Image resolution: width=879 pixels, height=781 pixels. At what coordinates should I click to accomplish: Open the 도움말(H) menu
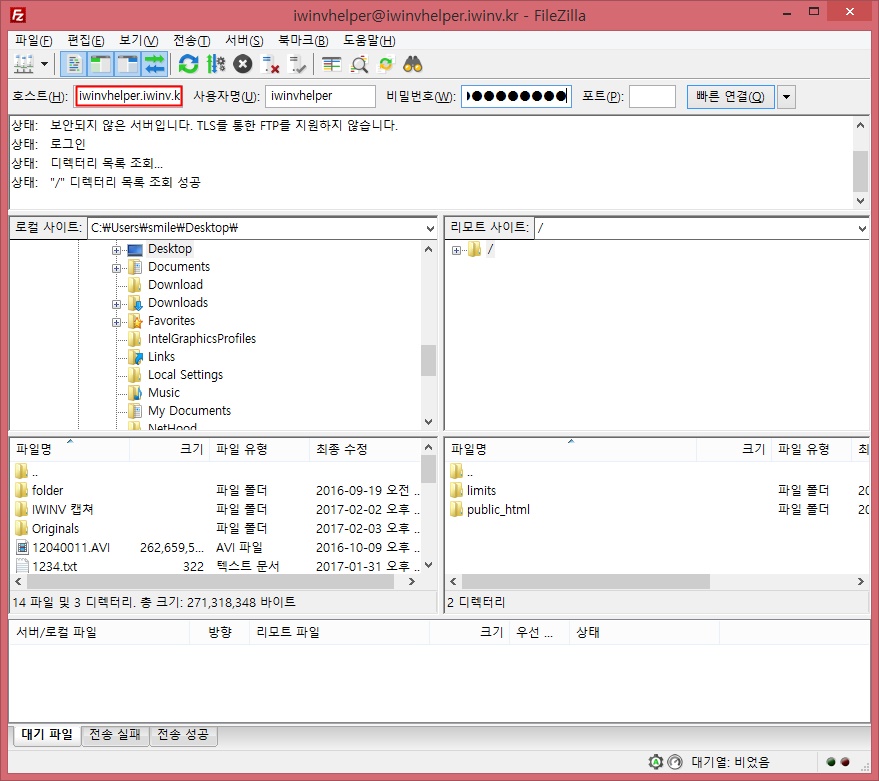point(369,40)
